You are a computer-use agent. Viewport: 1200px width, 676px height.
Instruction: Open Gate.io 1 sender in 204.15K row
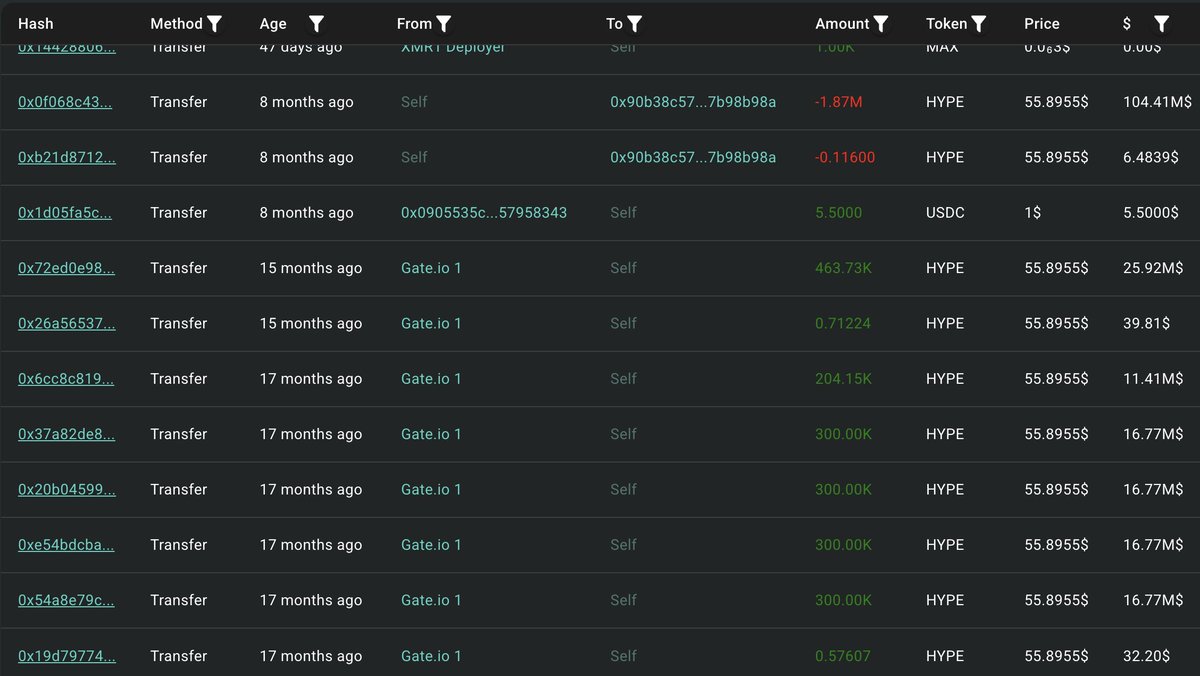tap(431, 379)
